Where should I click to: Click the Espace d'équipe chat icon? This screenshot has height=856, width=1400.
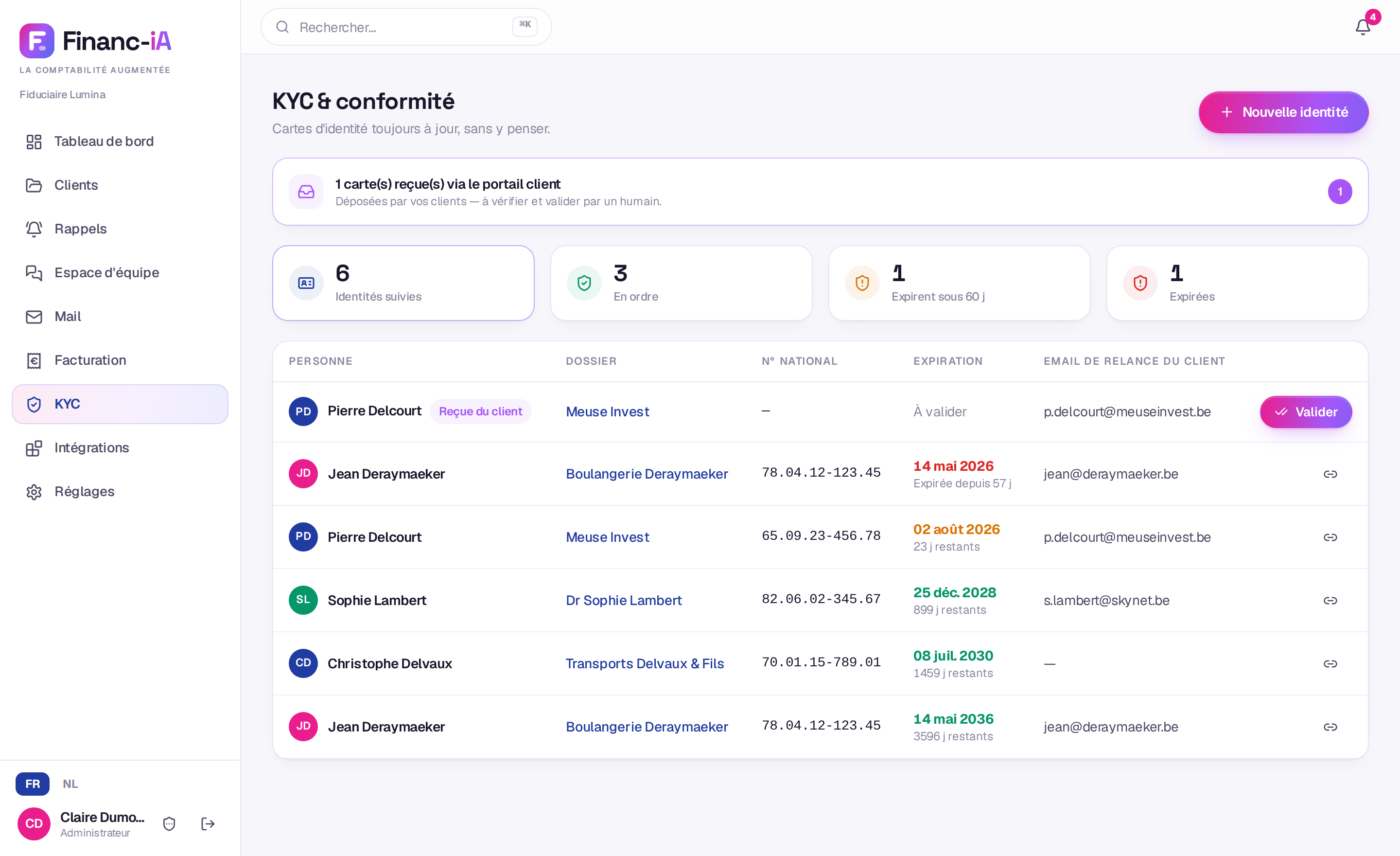tap(34, 273)
